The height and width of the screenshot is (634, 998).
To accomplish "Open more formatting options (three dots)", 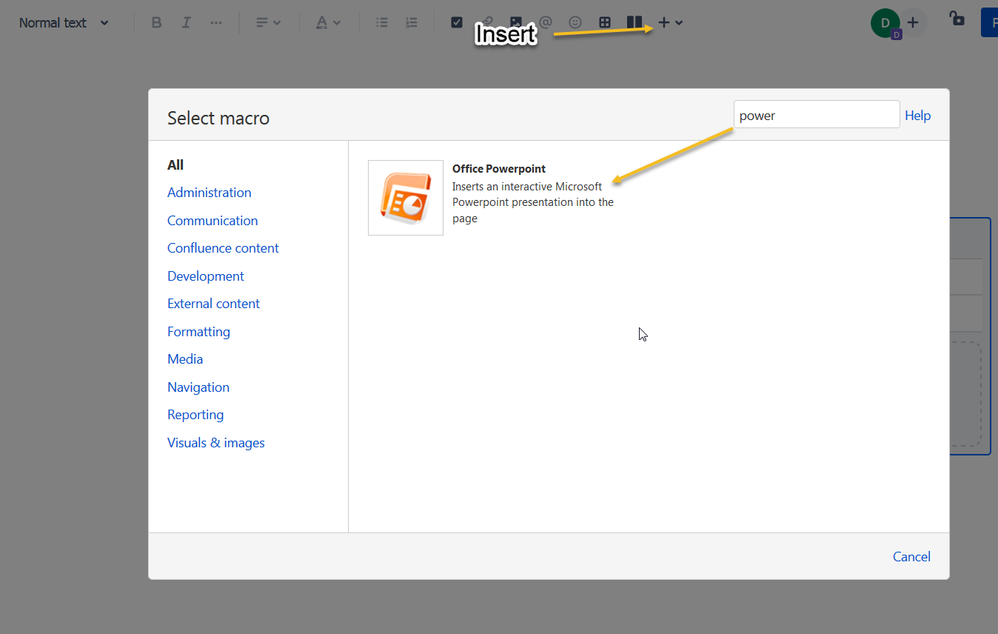I will (216, 23).
